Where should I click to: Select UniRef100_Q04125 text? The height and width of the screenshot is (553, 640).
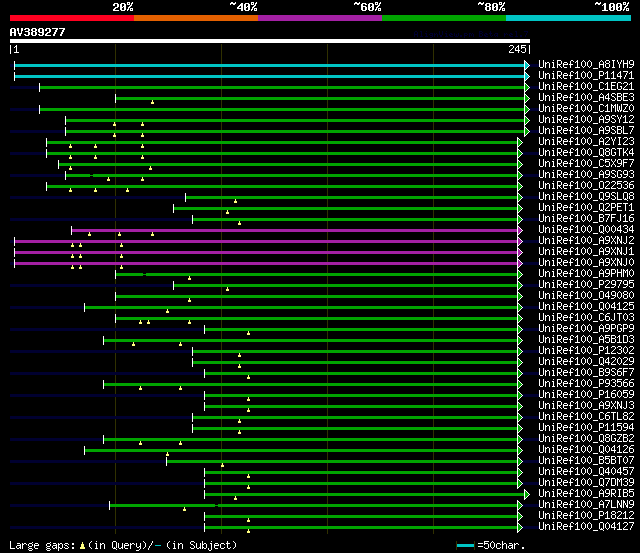(586, 307)
